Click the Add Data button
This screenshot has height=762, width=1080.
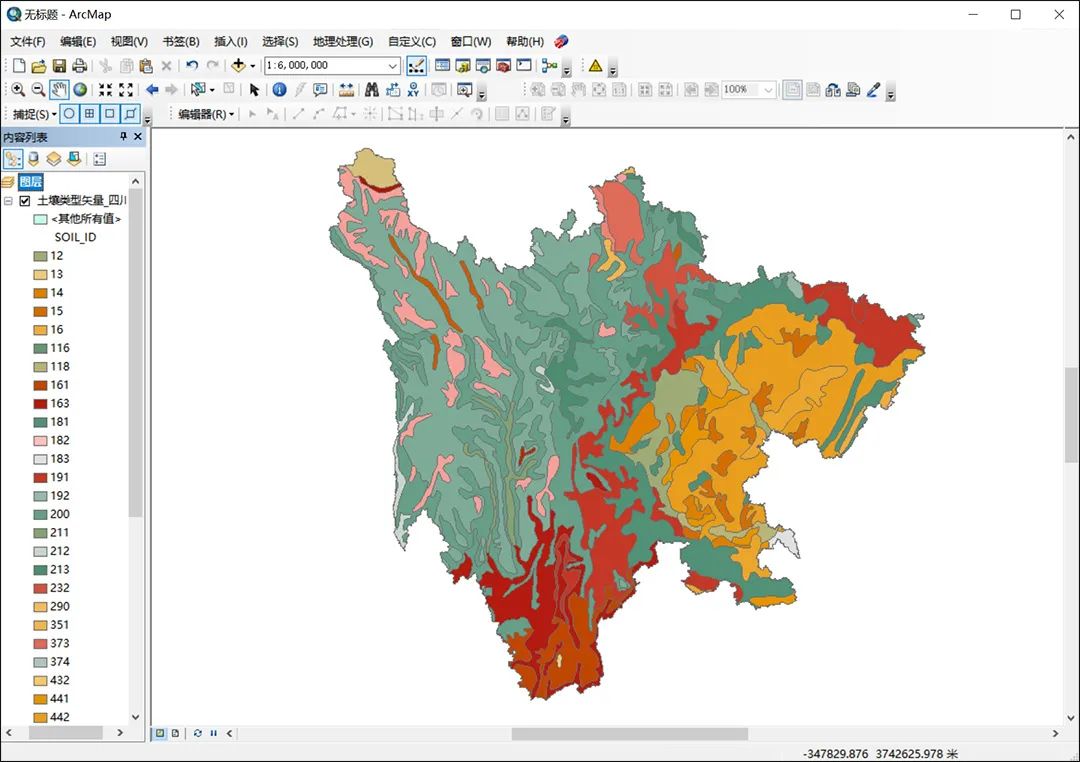point(238,65)
